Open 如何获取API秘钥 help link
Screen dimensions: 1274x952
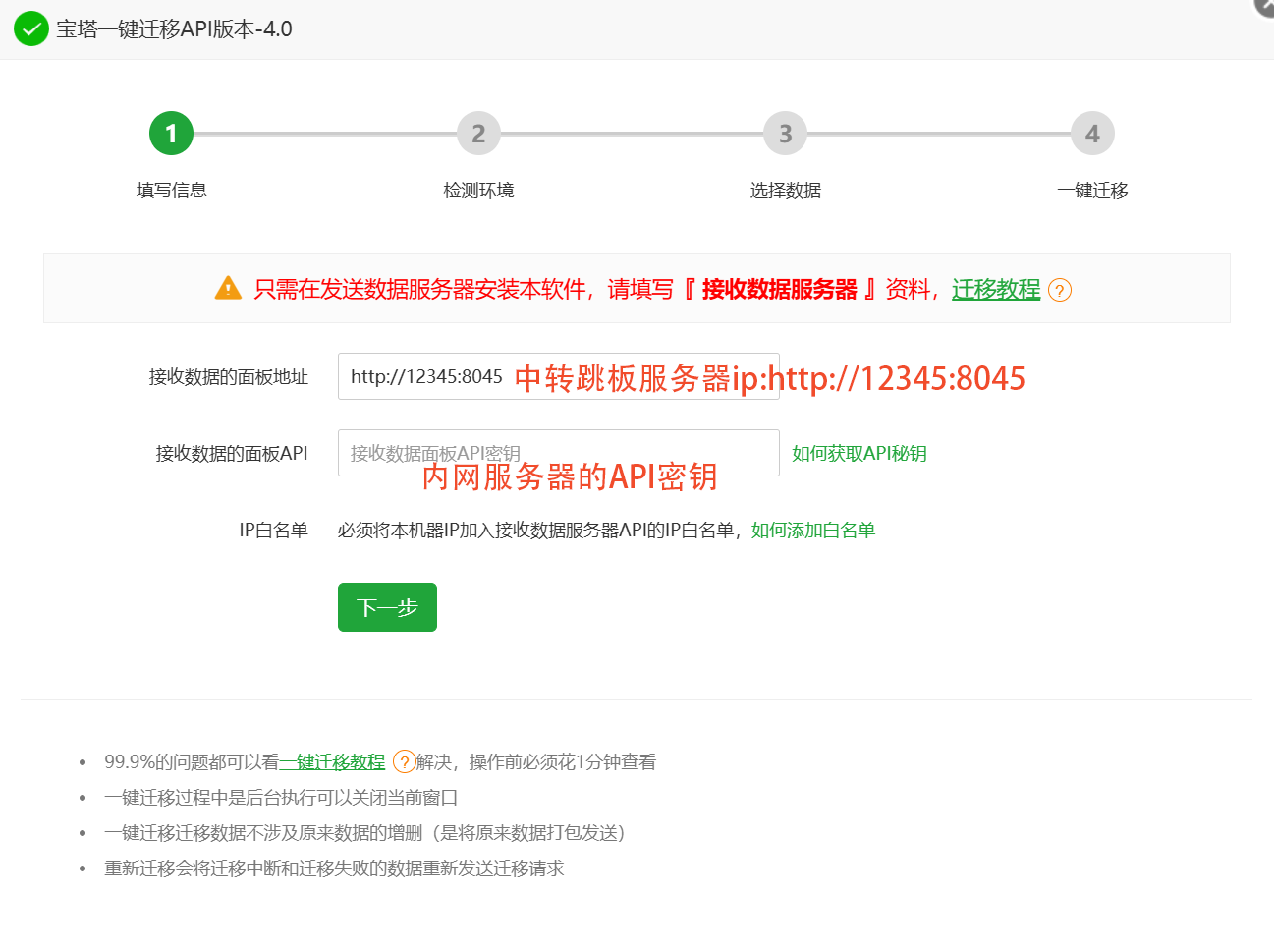point(859,453)
